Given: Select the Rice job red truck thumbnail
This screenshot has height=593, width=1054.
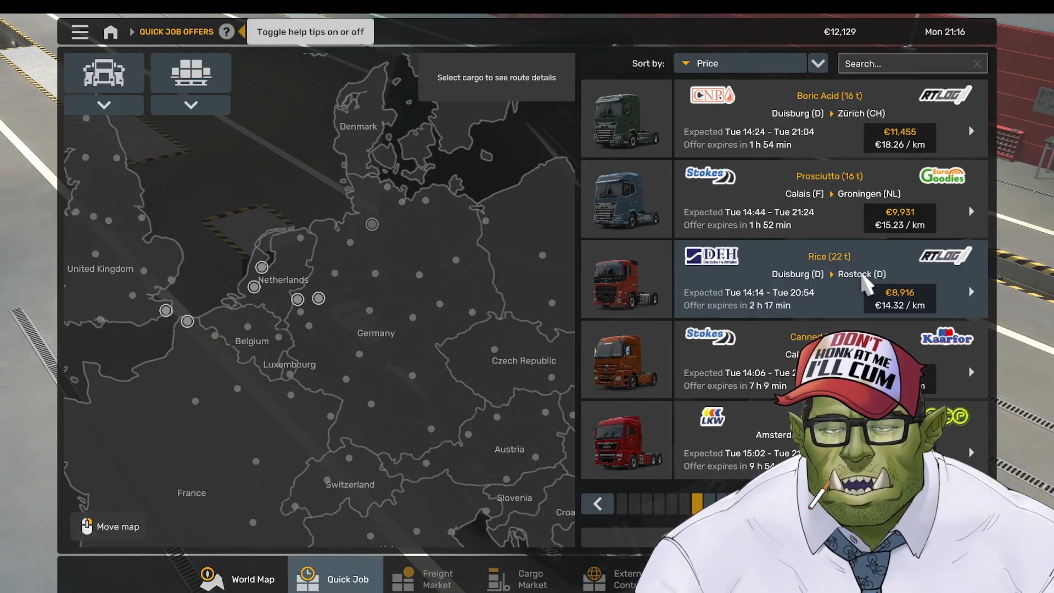Looking at the screenshot, I should tap(626, 279).
